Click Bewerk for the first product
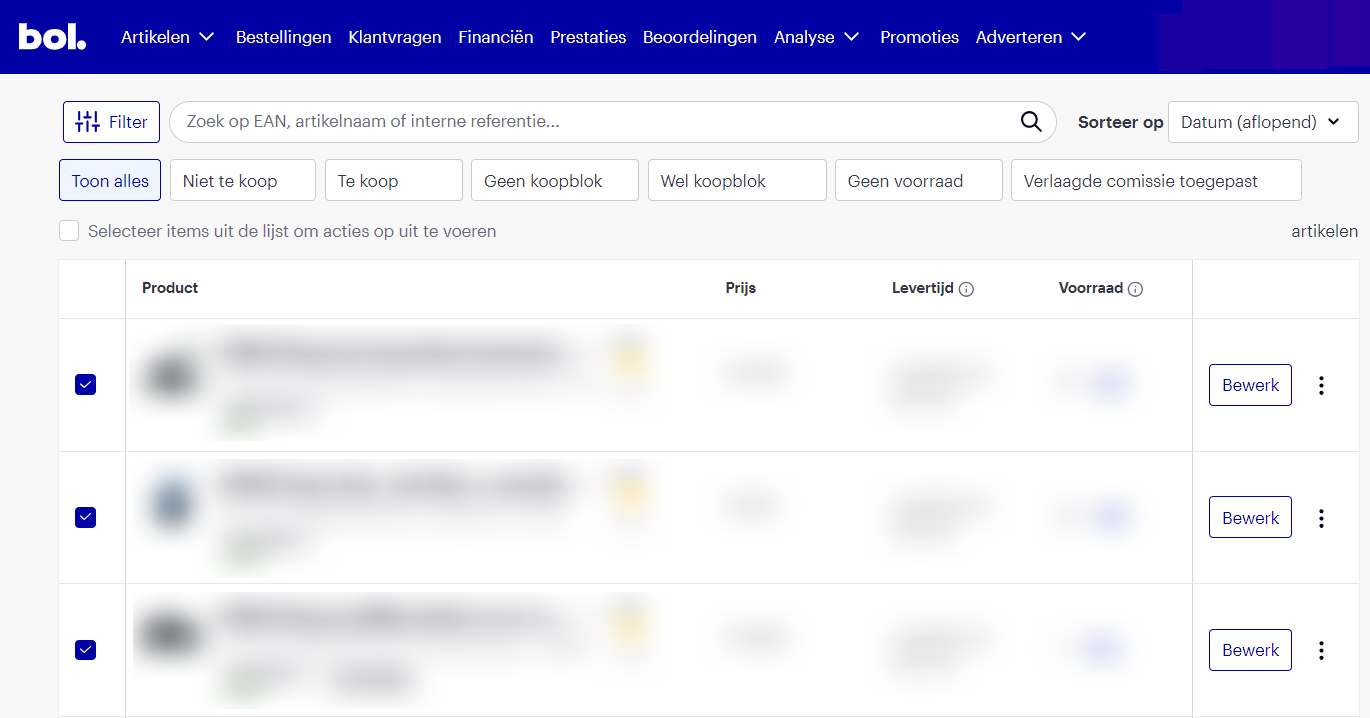This screenshot has height=718, width=1370. (x=1250, y=385)
